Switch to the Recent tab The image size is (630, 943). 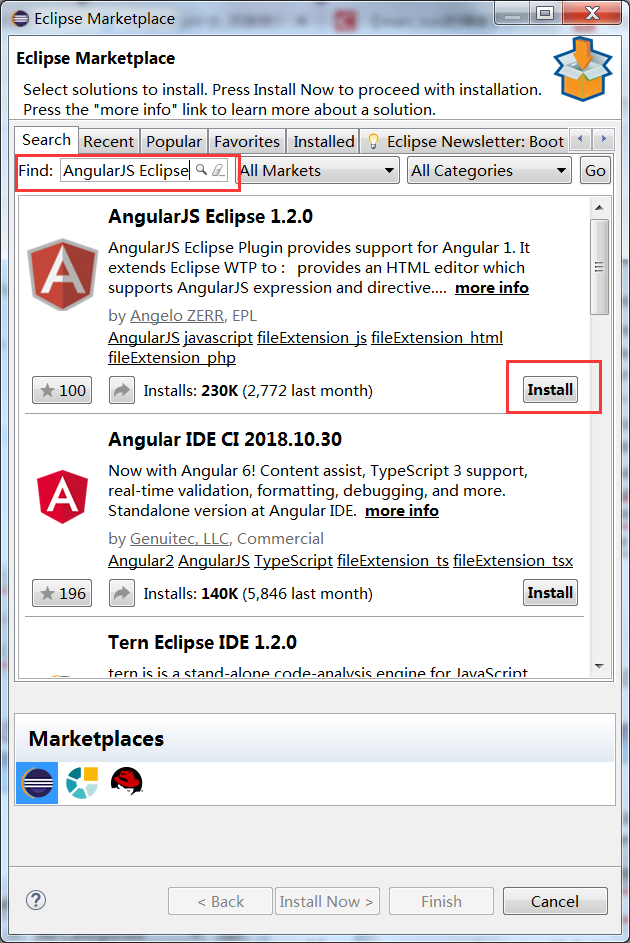109,142
